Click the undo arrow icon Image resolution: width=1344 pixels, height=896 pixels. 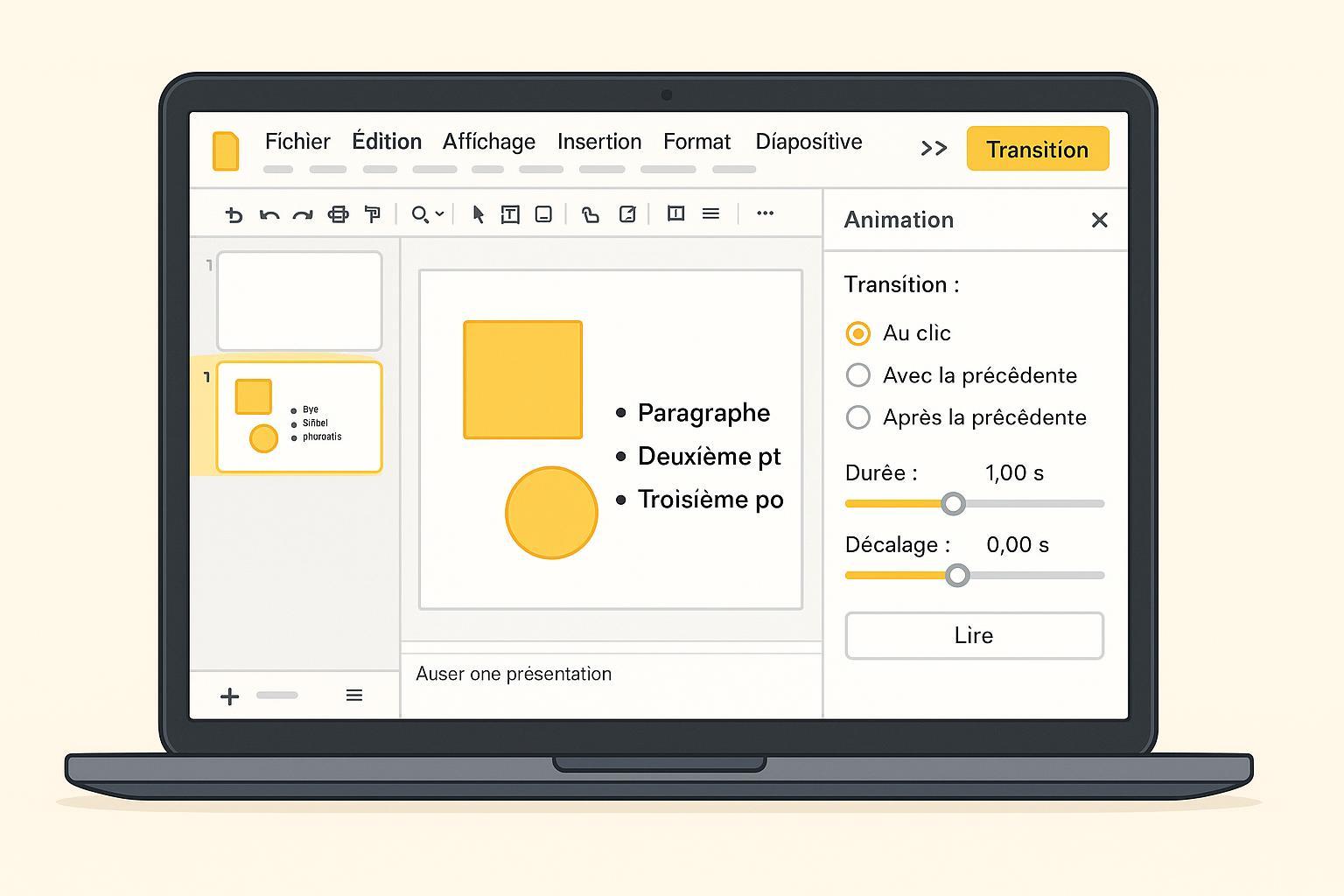coord(269,214)
